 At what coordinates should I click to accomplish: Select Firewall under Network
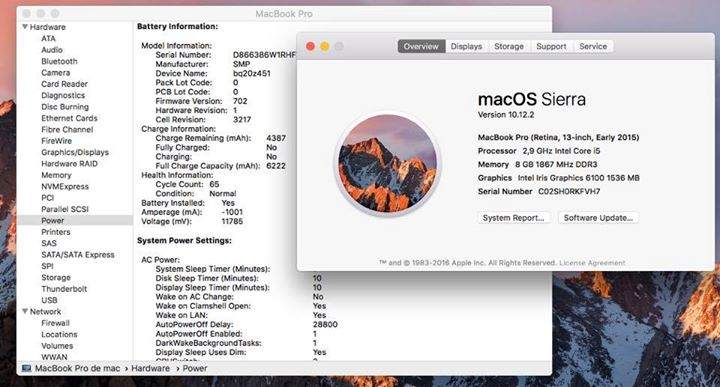55,323
